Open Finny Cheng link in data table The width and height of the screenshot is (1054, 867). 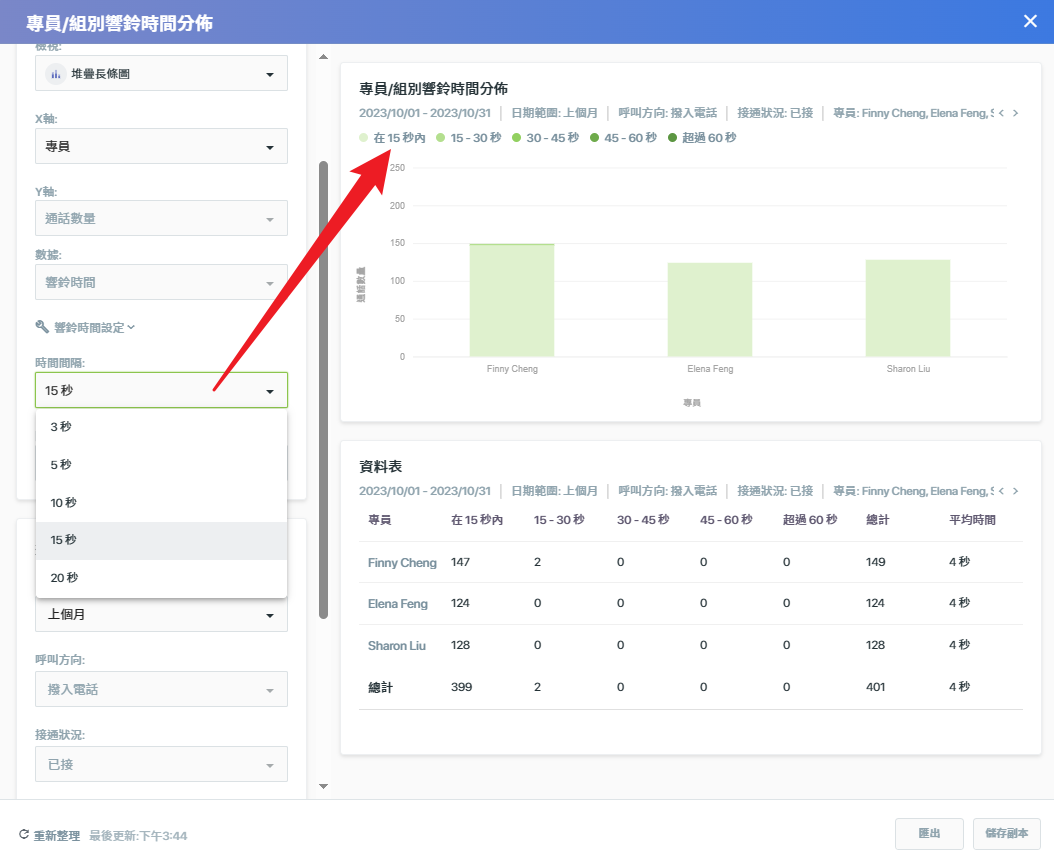click(402, 563)
